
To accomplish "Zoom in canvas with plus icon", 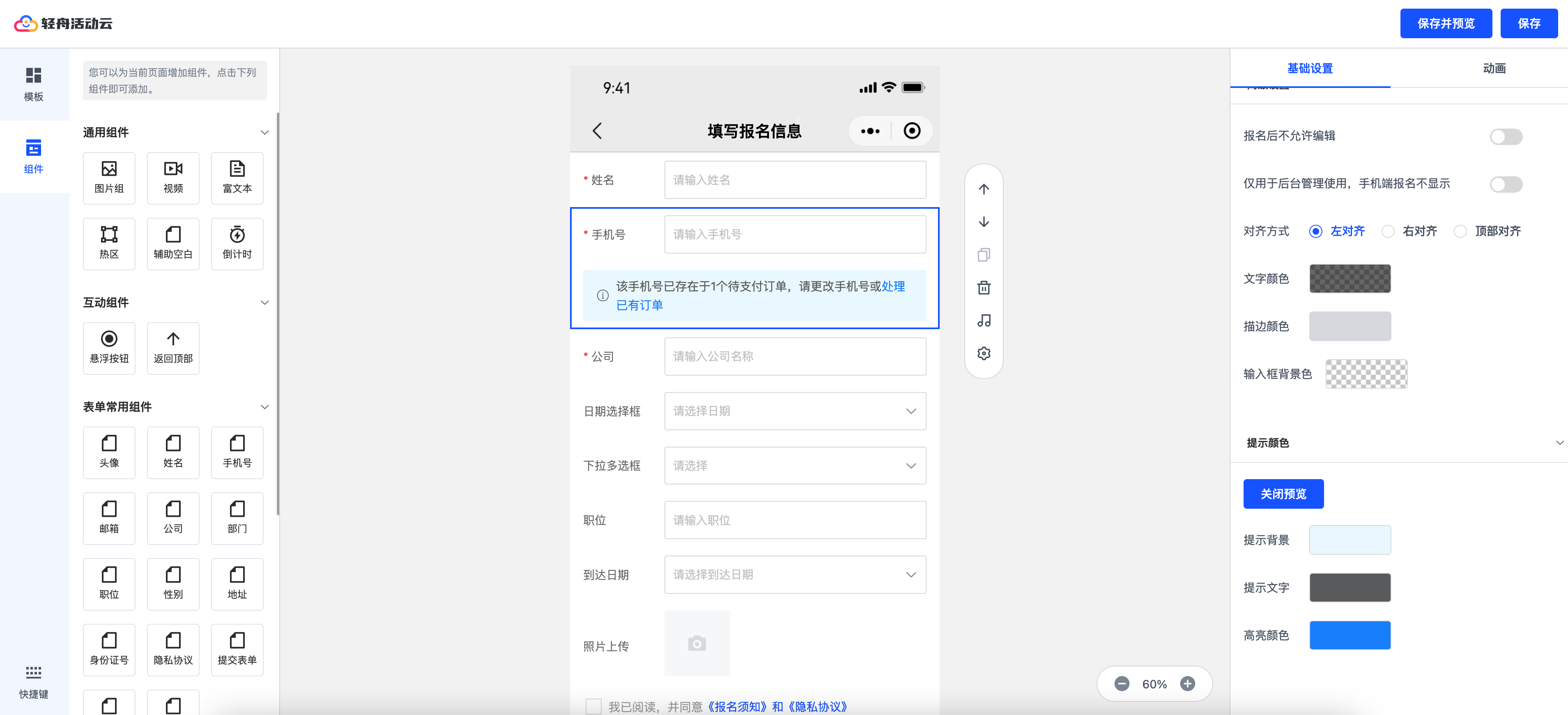I will point(1187,683).
